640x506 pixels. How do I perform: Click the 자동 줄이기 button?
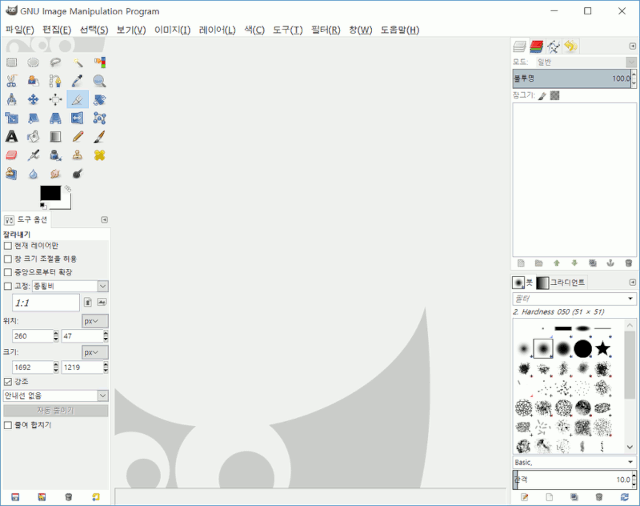tap(55, 410)
